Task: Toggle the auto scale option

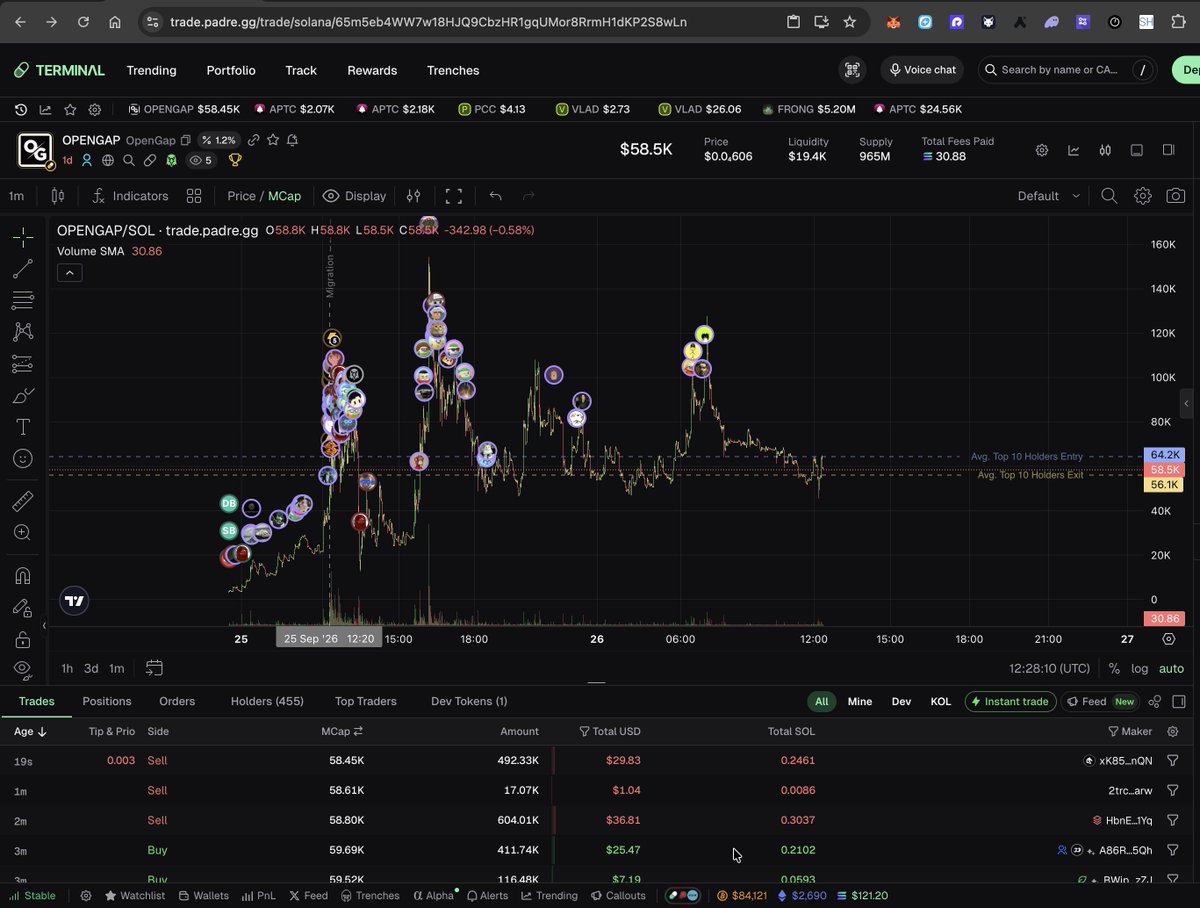Action: (x=1171, y=669)
